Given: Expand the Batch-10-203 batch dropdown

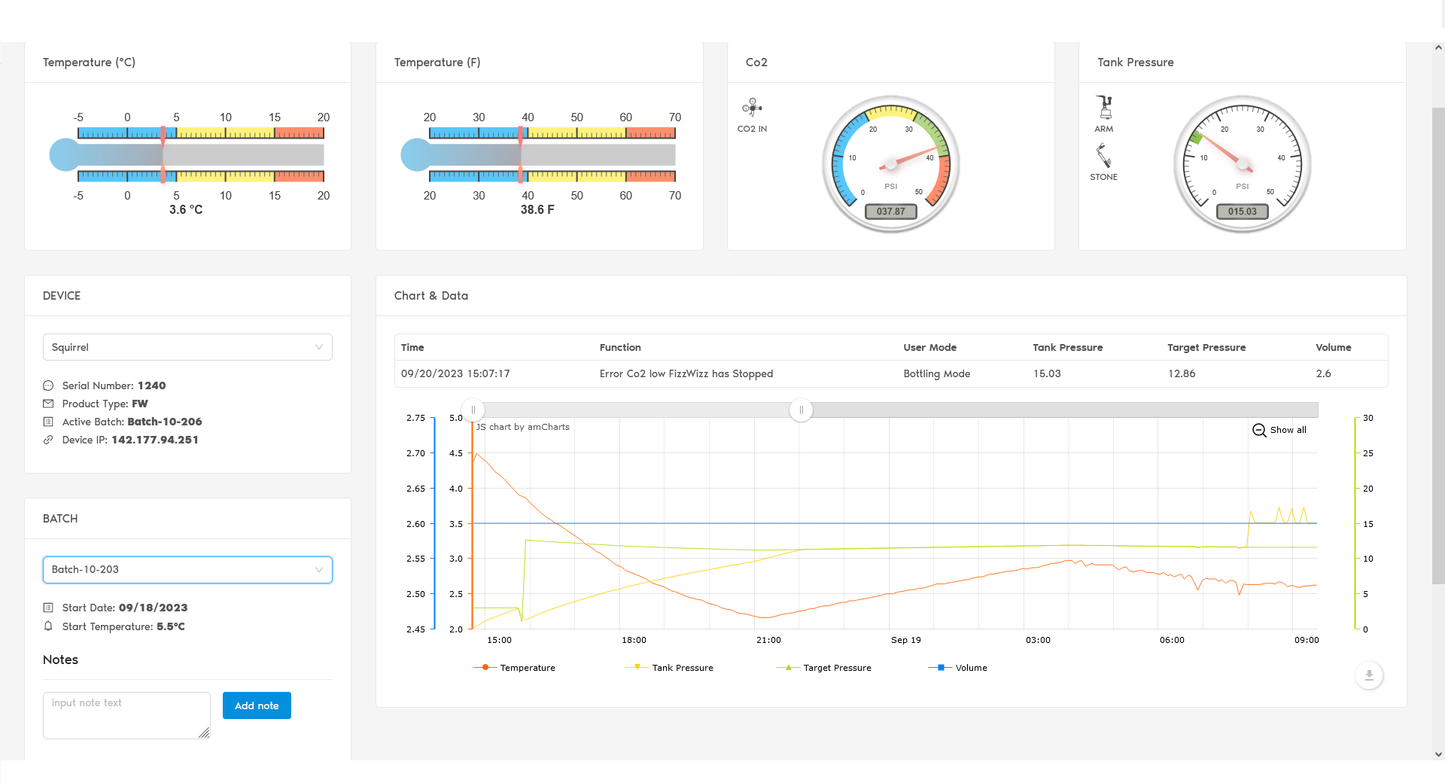Looking at the screenshot, I should (x=187, y=570).
